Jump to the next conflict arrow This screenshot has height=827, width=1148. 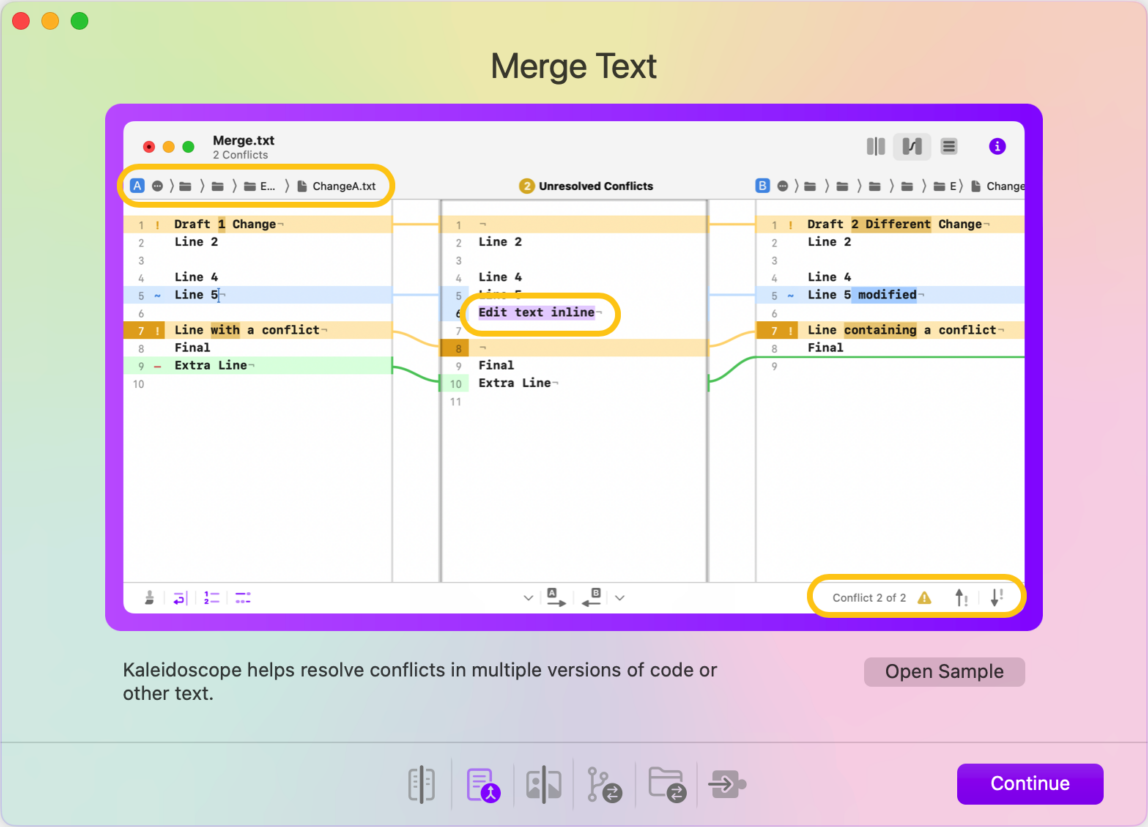(x=996, y=598)
